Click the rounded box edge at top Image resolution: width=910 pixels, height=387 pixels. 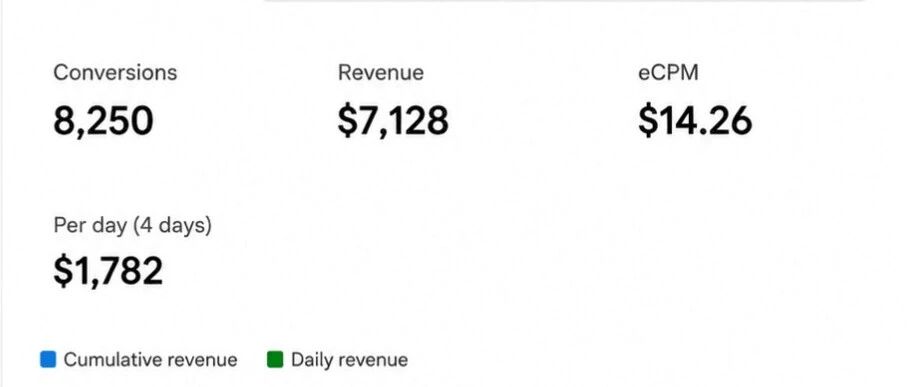click(x=566, y=1)
